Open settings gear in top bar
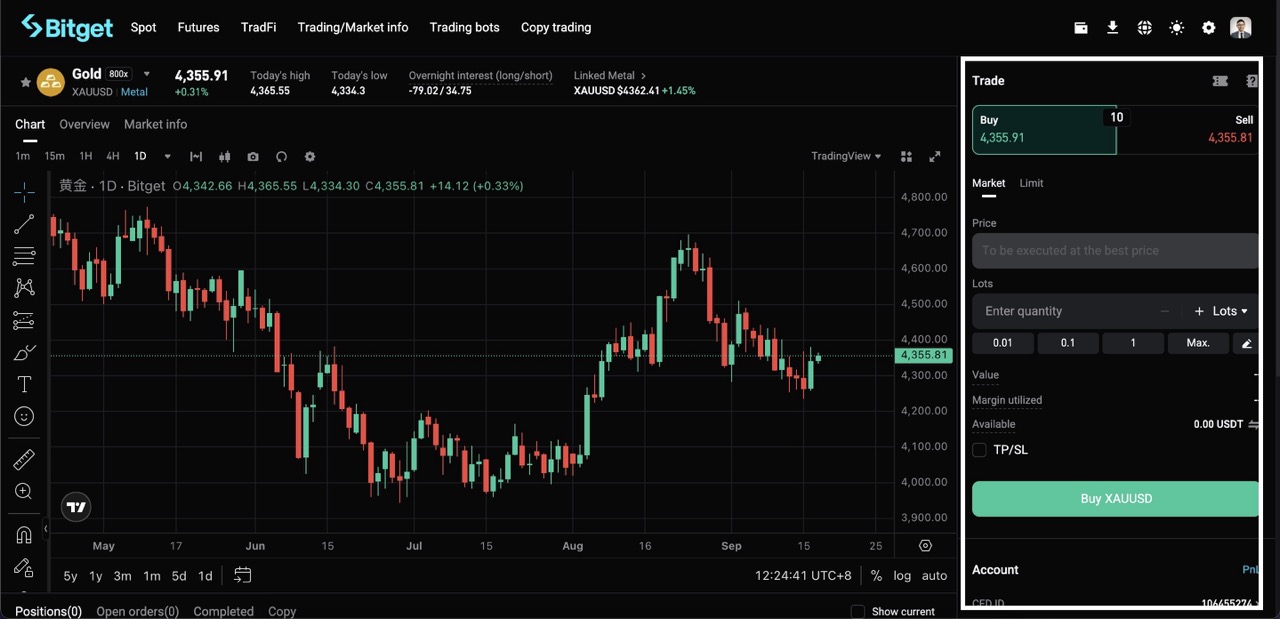This screenshot has height=619, width=1280. 1209,28
